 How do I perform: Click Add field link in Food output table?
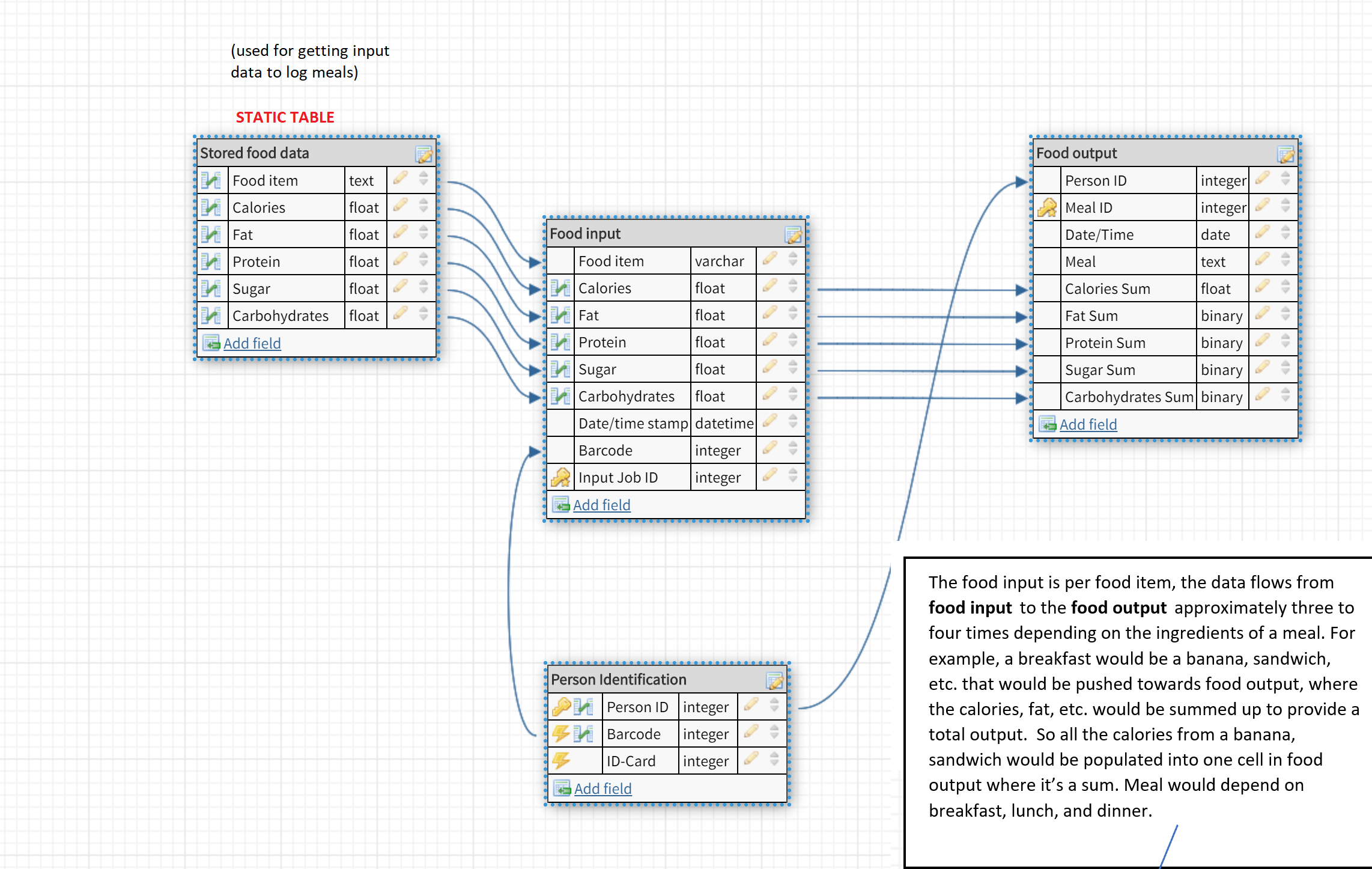click(x=1088, y=424)
